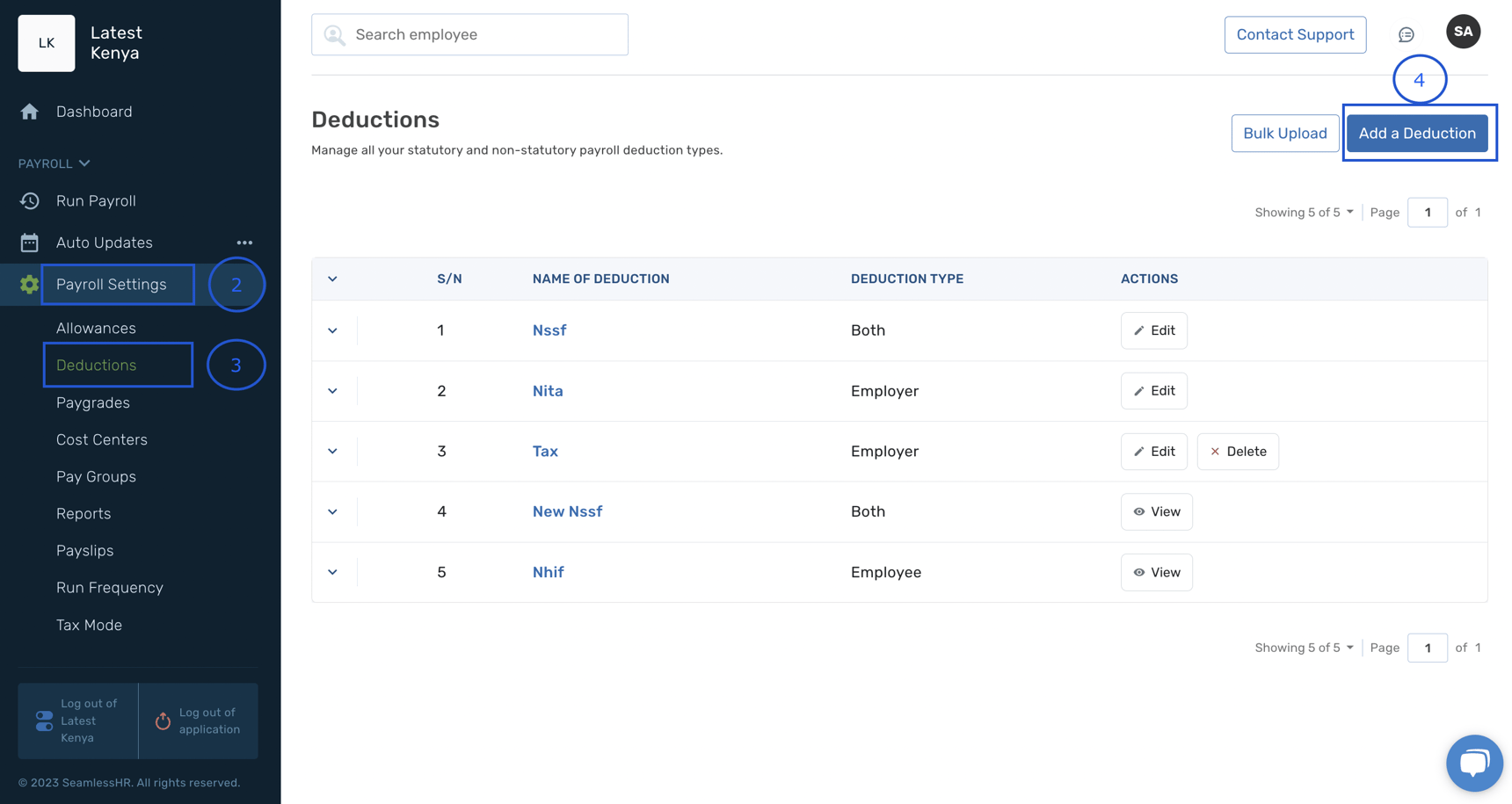Viewport: 1512px width, 804px height.
Task: Open the live chat bubble widget
Action: [x=1474, y=763]
